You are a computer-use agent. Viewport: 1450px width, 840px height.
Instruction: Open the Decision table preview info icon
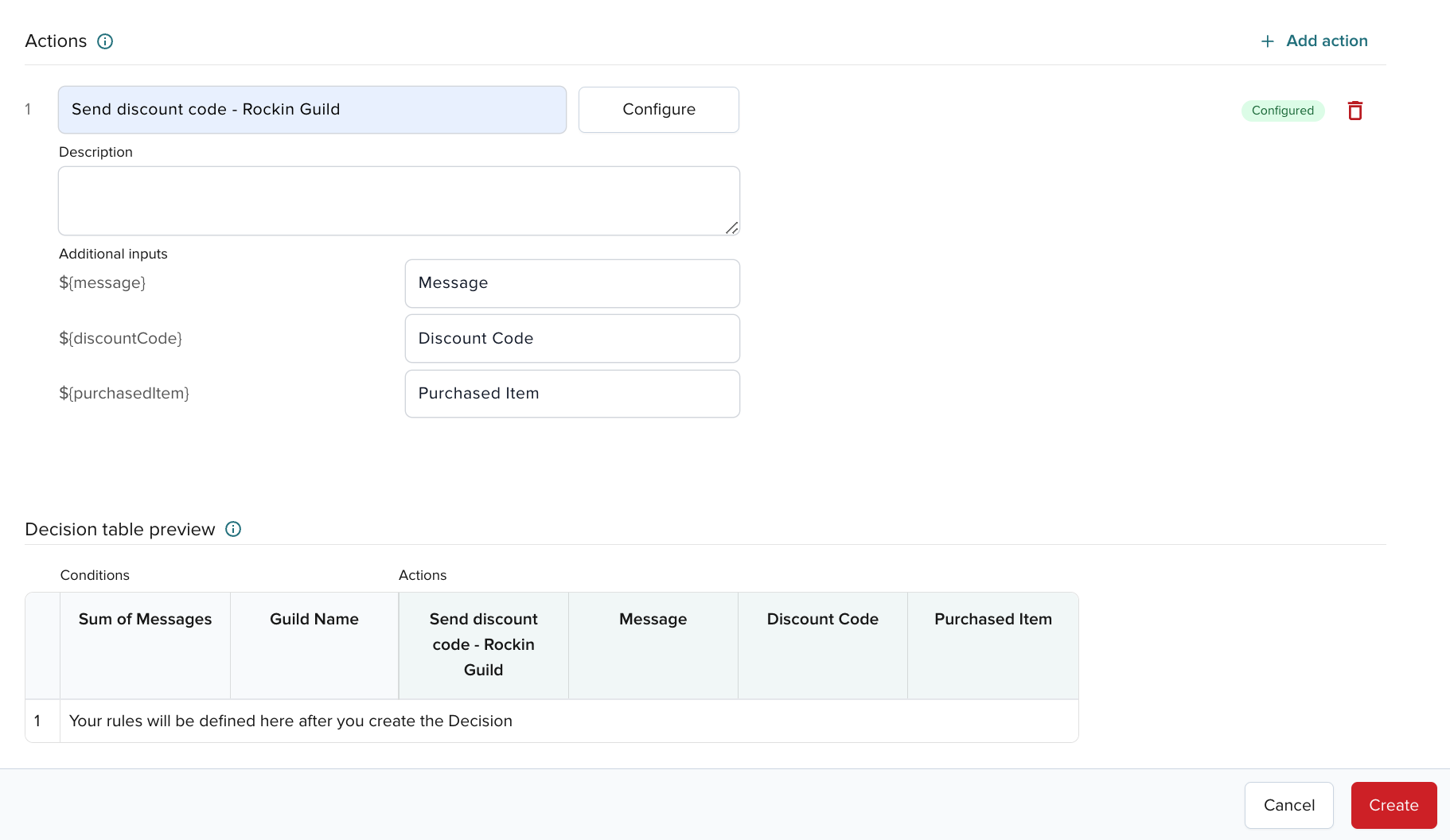tap(233, 530)
